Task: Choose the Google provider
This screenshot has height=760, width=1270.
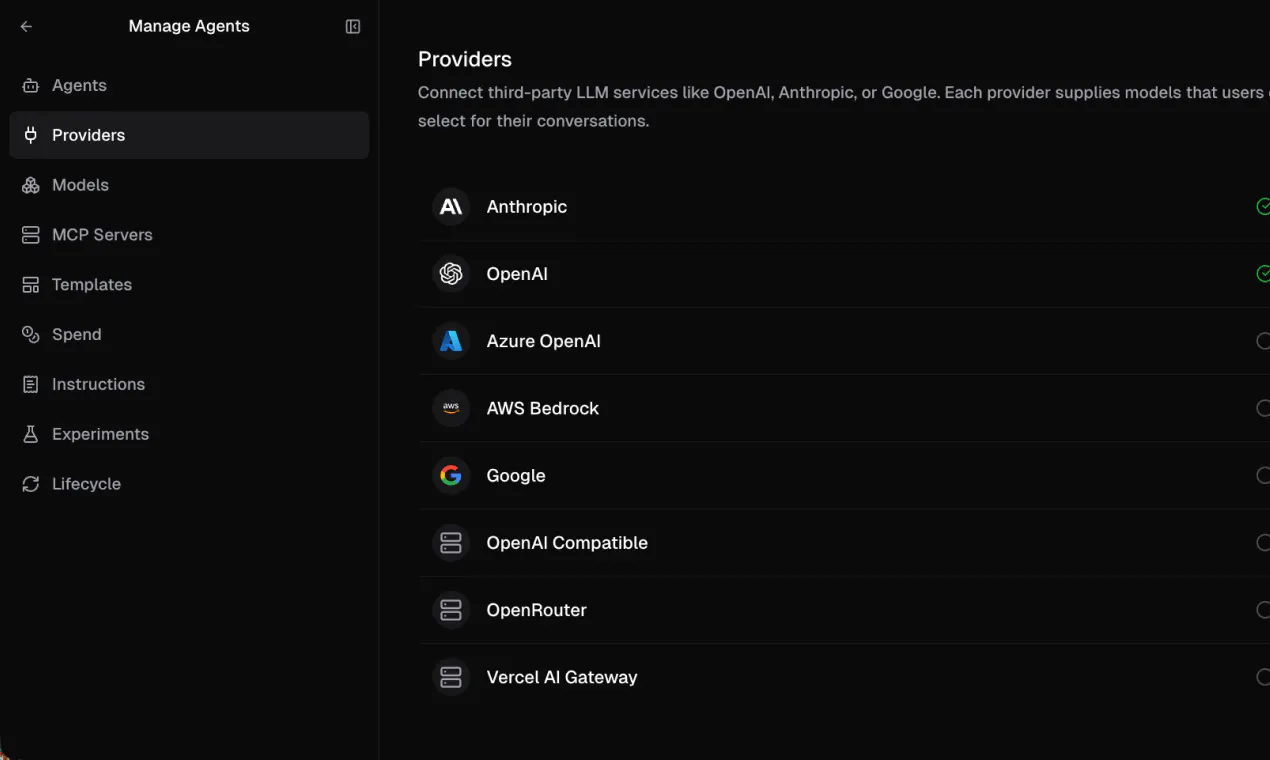Action: (x=845, y=475)
